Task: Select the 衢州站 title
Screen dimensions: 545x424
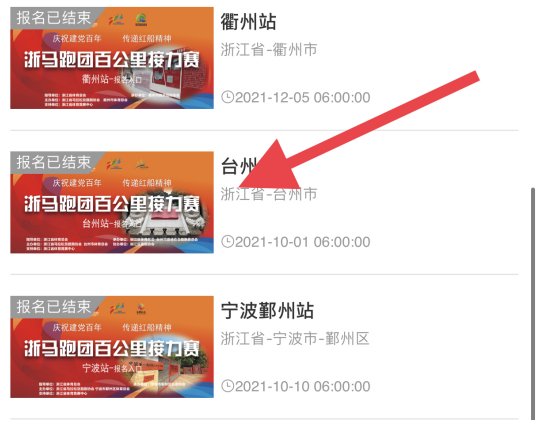Action: pos(249,22)
